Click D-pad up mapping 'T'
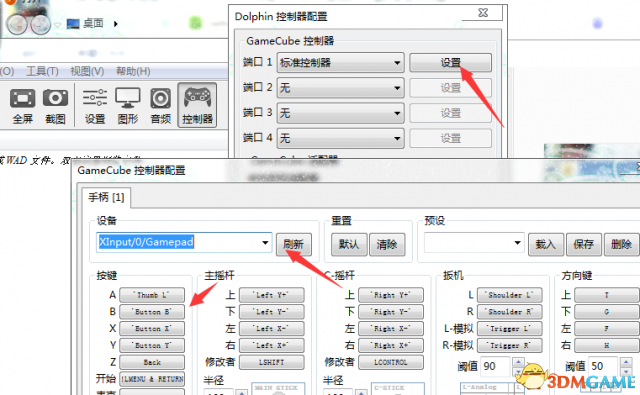The height and width of the screenshot is (395, 640). [607, 295]
